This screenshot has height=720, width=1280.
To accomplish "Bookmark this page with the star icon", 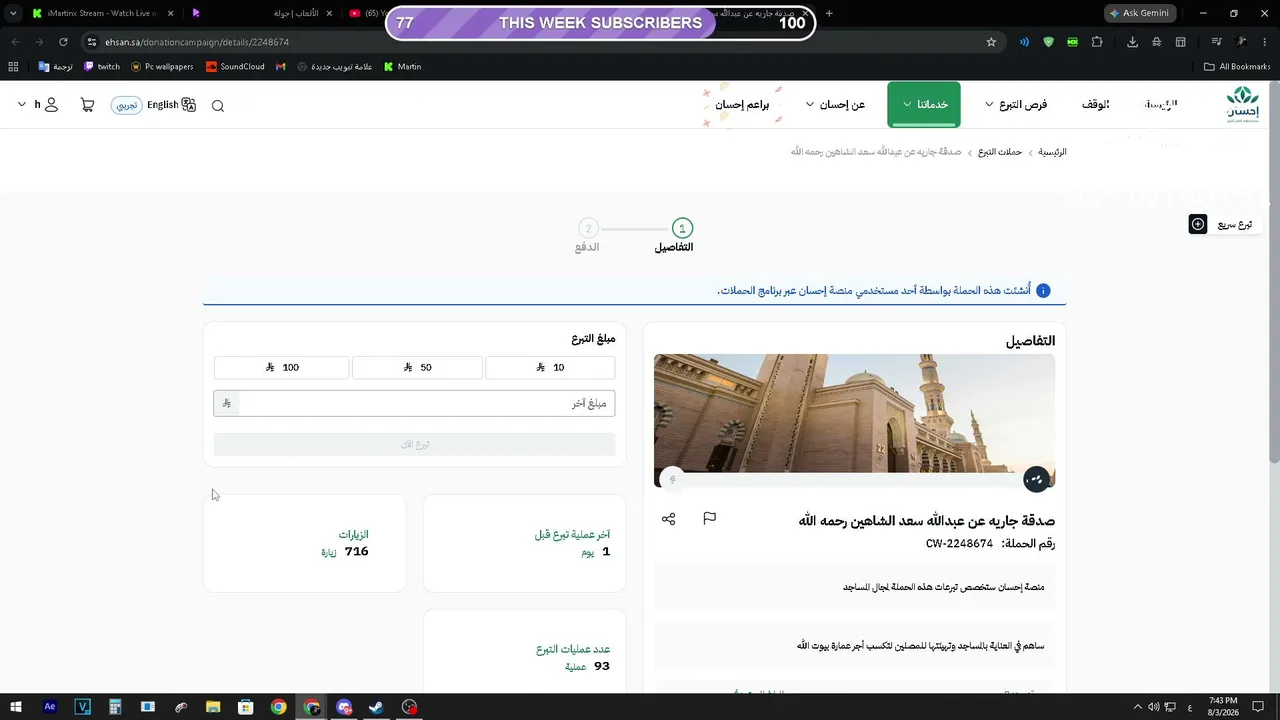I will coord(991,42).
